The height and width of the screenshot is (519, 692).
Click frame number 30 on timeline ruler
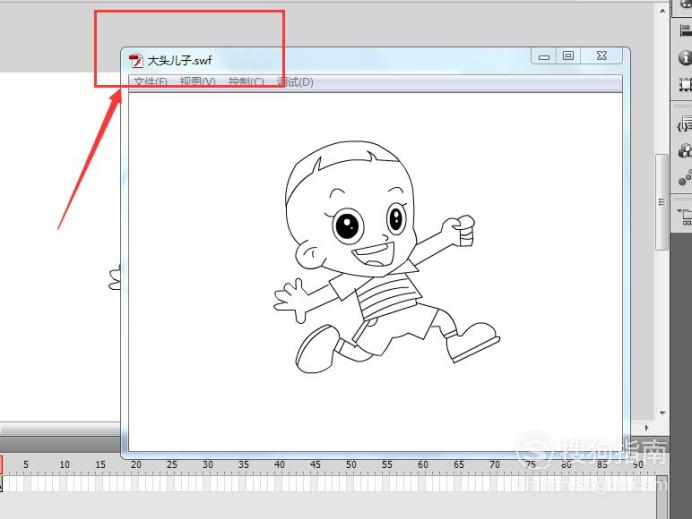pos(208,464)
